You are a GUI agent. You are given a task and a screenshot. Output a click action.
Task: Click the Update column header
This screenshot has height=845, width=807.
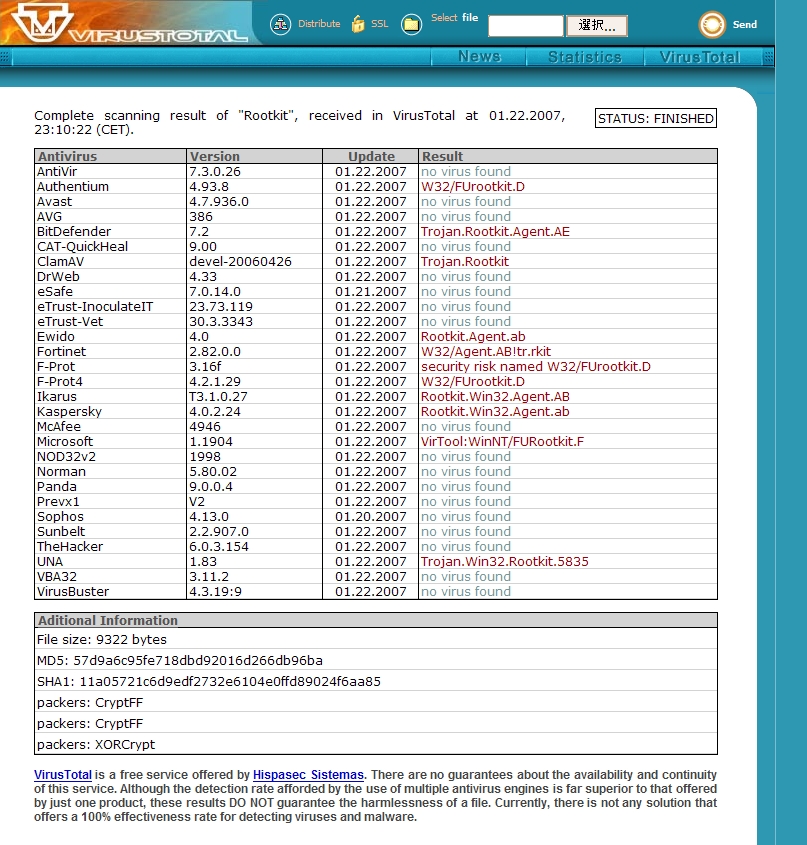coord(371,156)
